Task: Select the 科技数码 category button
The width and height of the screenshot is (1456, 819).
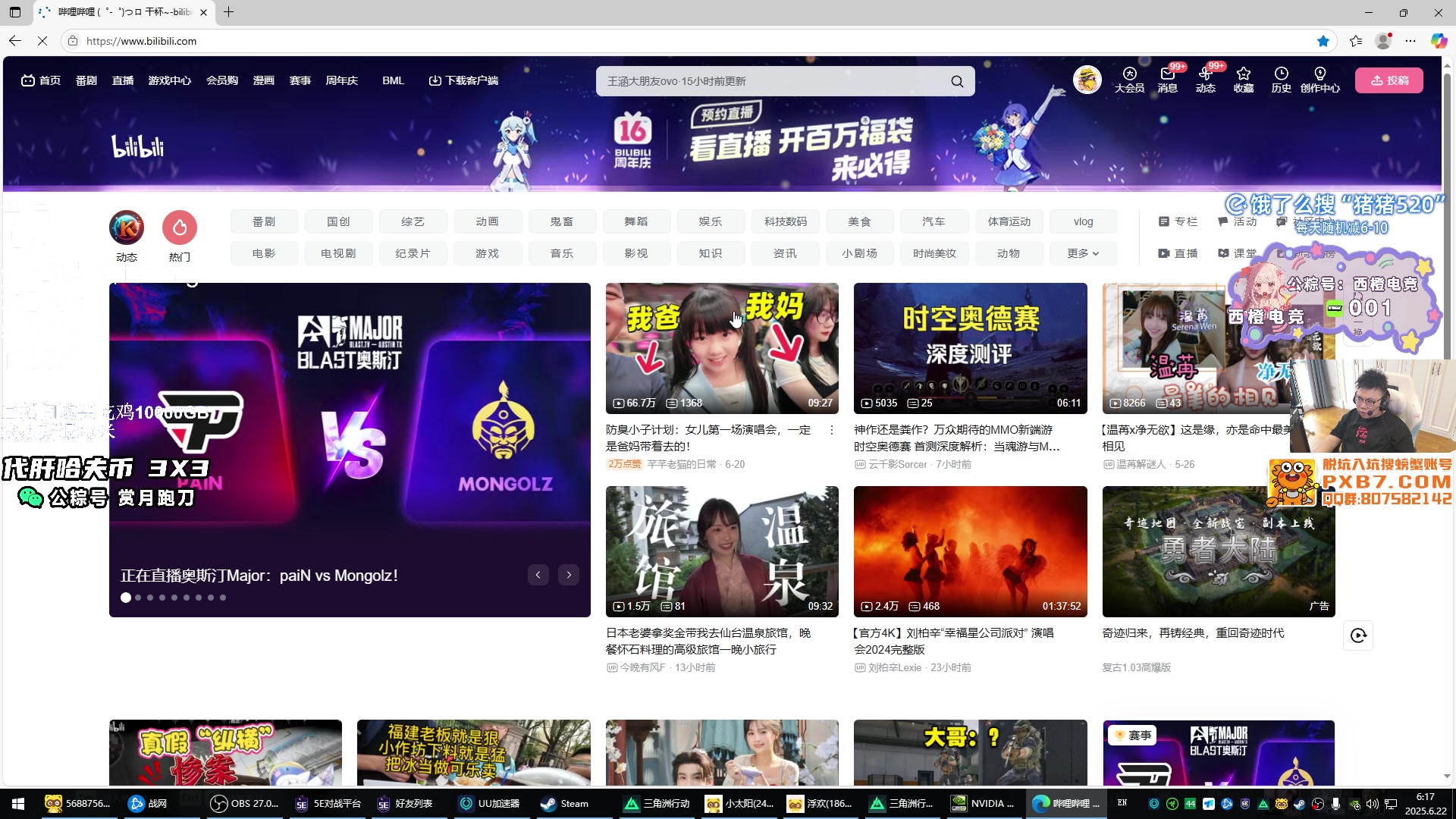Action: pos(786,221)
